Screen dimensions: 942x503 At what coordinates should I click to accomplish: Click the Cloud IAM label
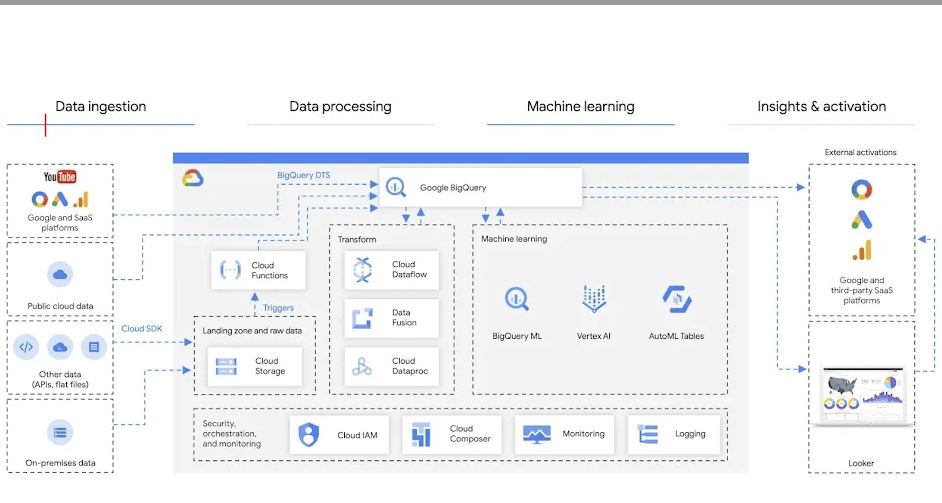357,435
